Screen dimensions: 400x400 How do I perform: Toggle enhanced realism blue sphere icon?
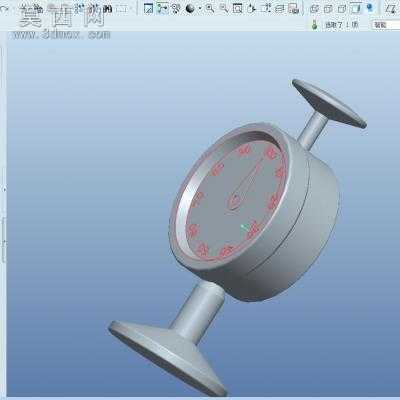click(369, 8)
